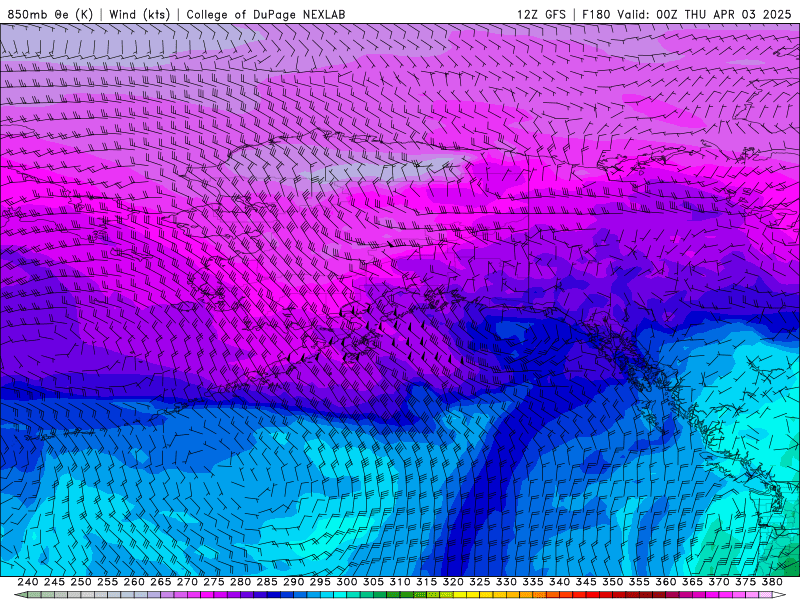Click the 285 value on color scale

266,582
